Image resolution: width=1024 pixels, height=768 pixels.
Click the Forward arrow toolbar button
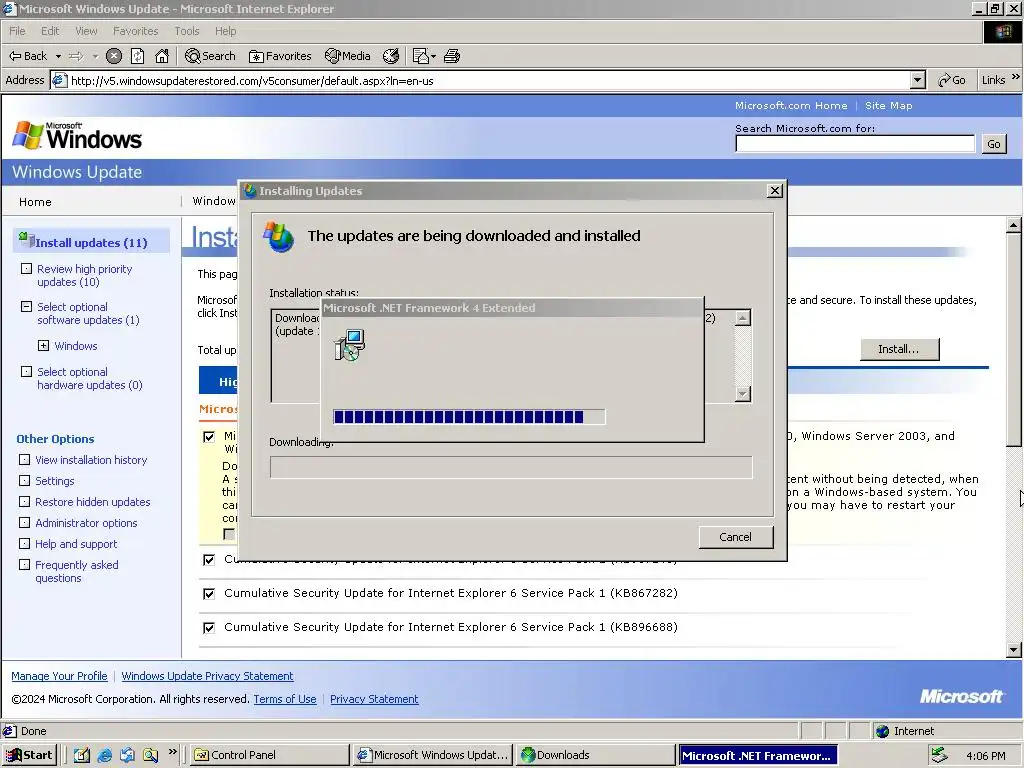point(76,56)
